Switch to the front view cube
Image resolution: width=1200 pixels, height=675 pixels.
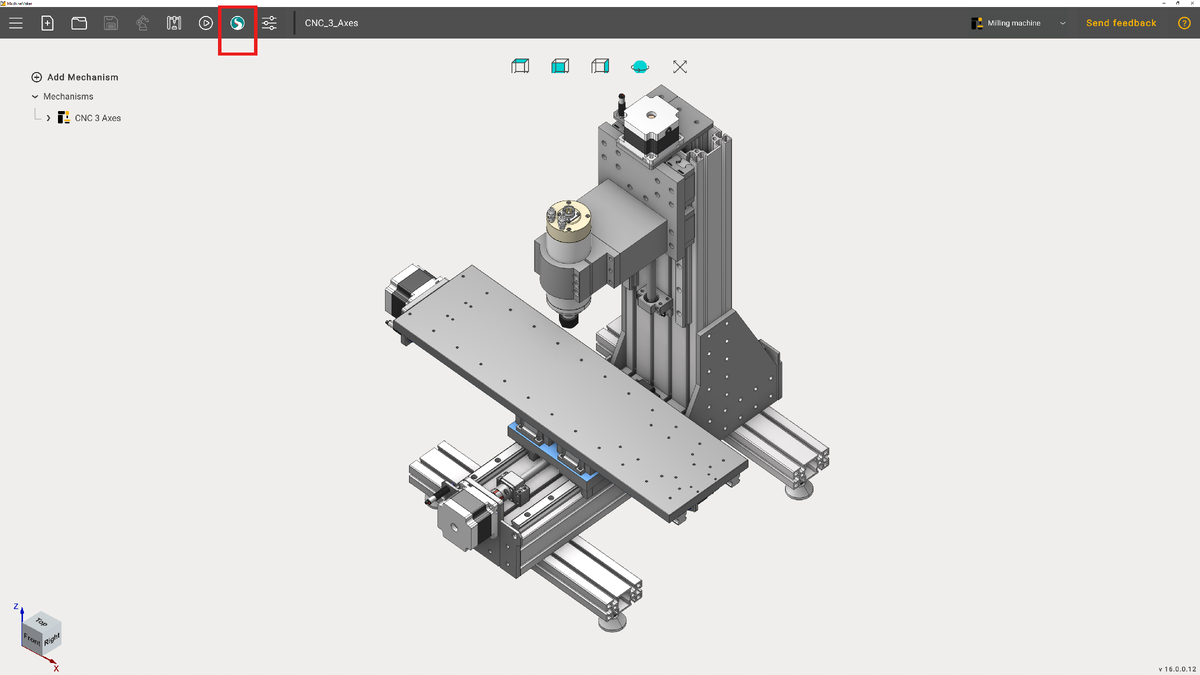click(559, 66)
